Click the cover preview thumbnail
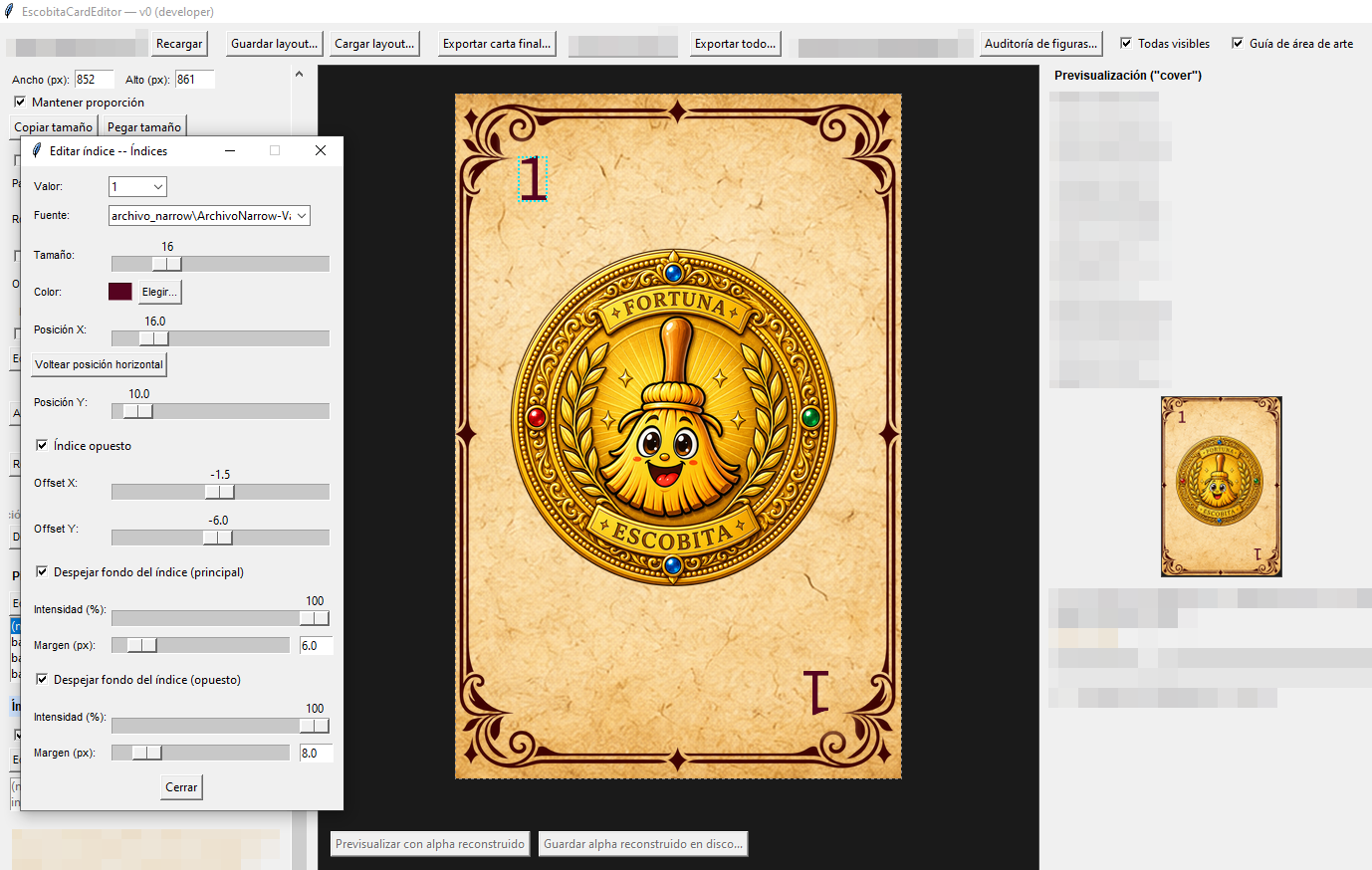 click(1222, 487)
